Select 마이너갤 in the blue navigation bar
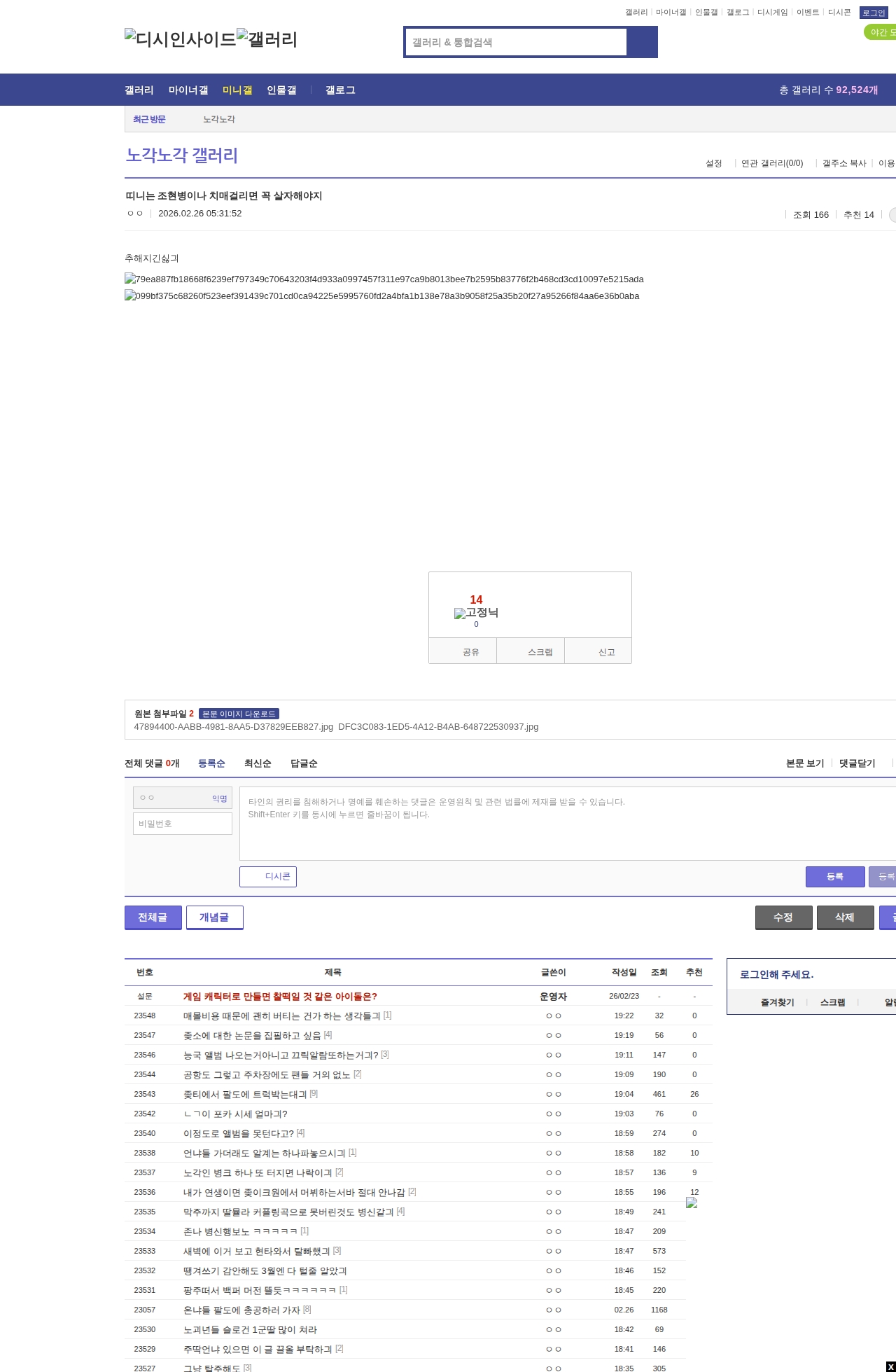Screen dimensions: 896x1372 [188, 90]
